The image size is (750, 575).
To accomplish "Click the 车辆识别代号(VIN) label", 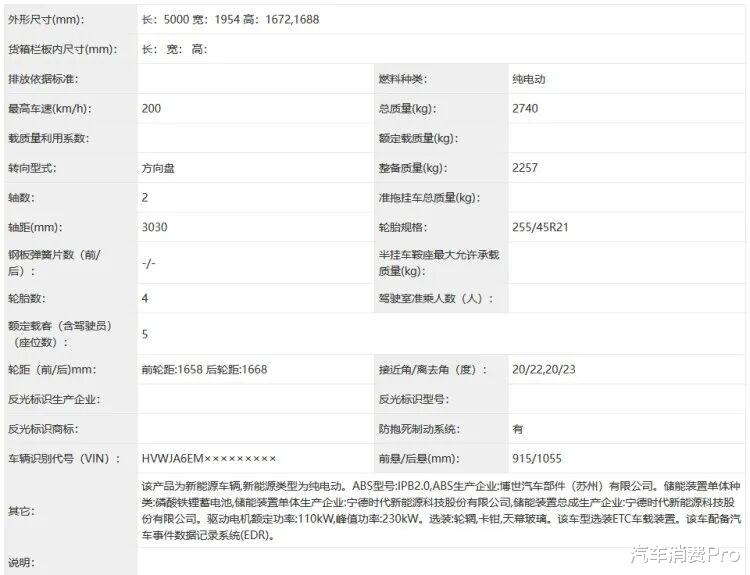I will (x=64, y=458).
